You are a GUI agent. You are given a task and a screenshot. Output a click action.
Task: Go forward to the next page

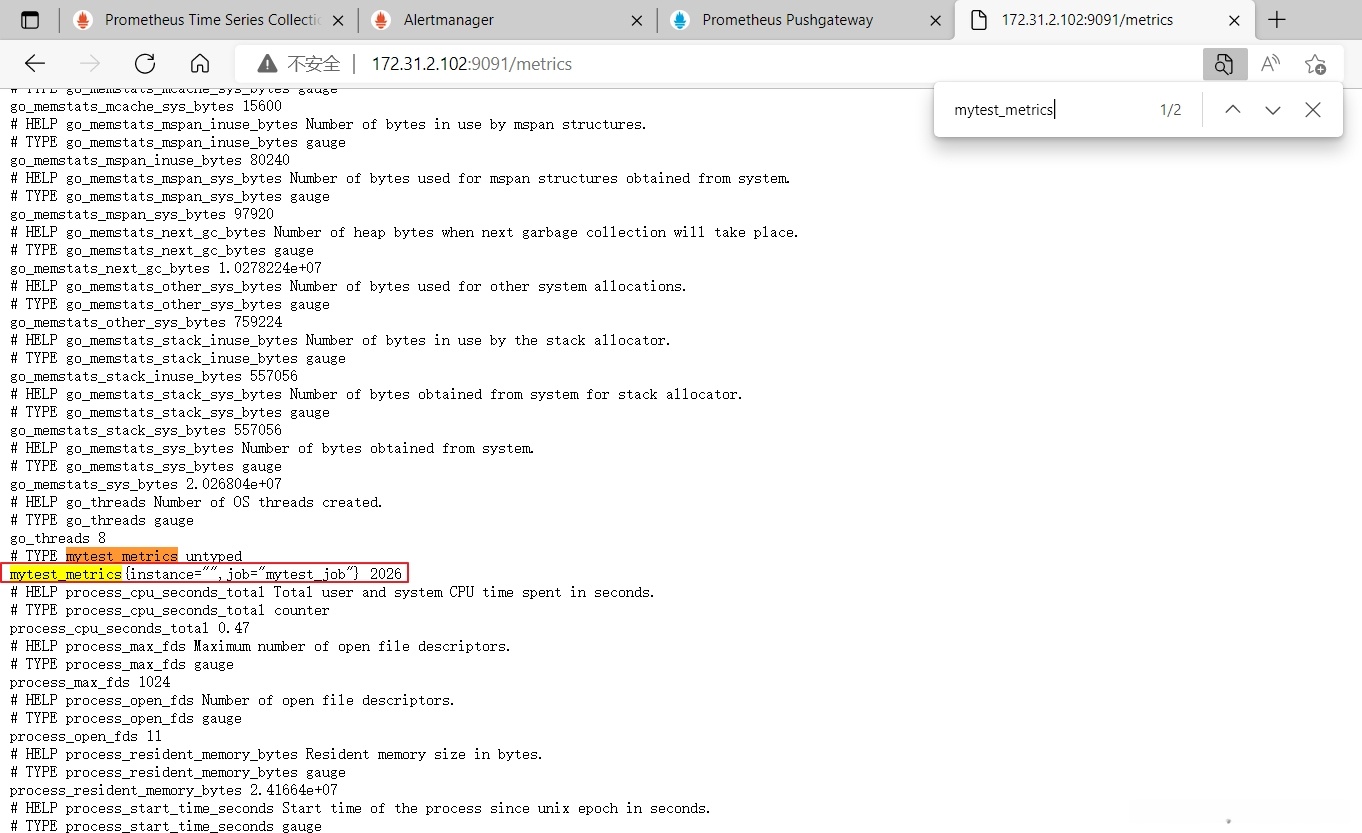pos(90,64)
